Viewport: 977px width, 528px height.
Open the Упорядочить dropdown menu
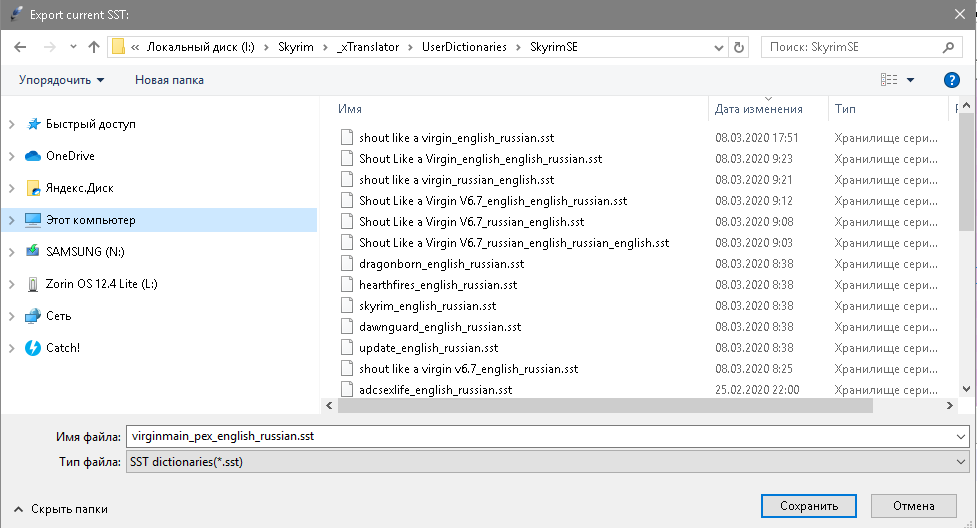[61, 80]
